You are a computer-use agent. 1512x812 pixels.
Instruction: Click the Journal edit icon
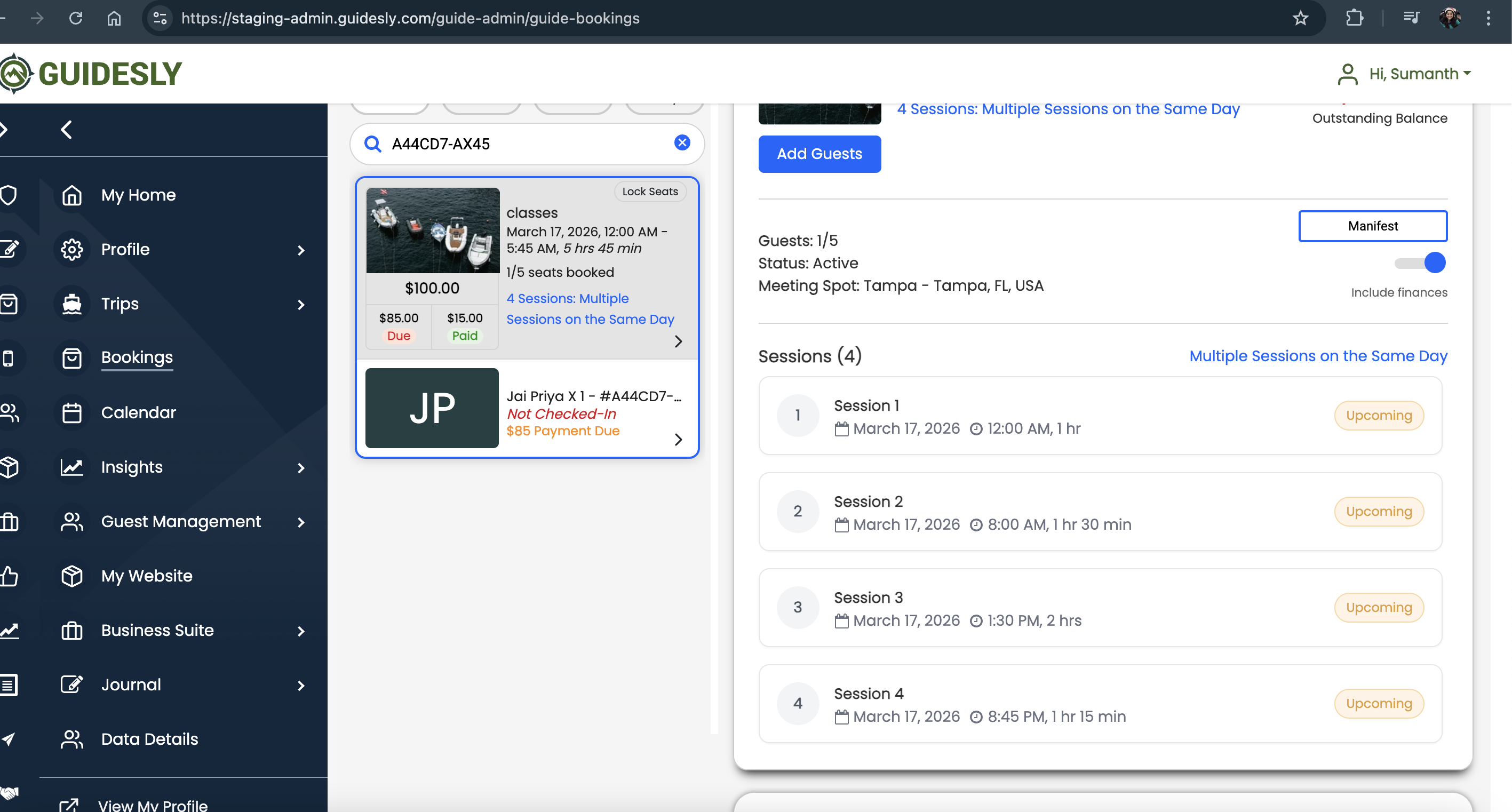tap(71, 684)
